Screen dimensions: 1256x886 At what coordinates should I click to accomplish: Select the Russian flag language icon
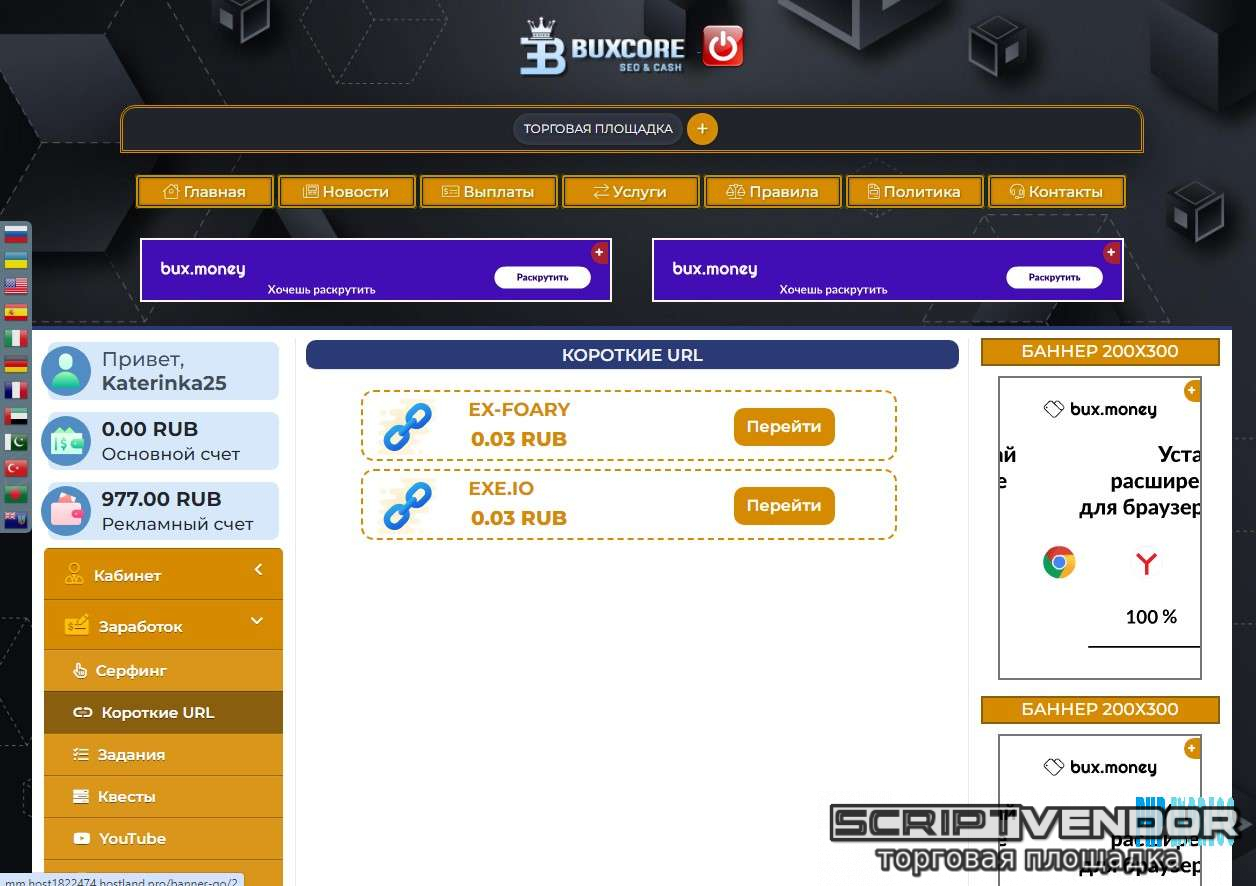(x=16, y=235)
